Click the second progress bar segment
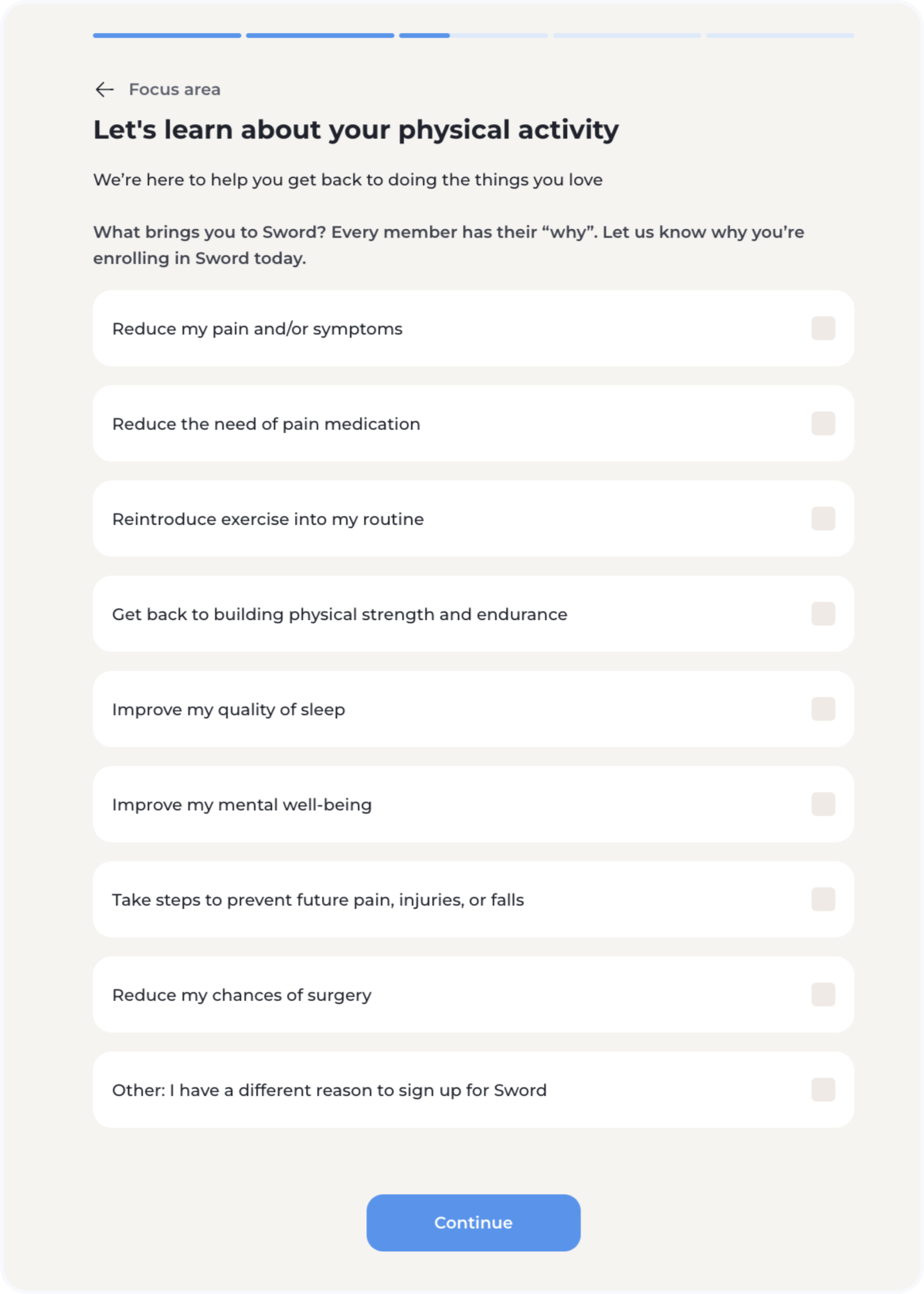 click(320, 35)
